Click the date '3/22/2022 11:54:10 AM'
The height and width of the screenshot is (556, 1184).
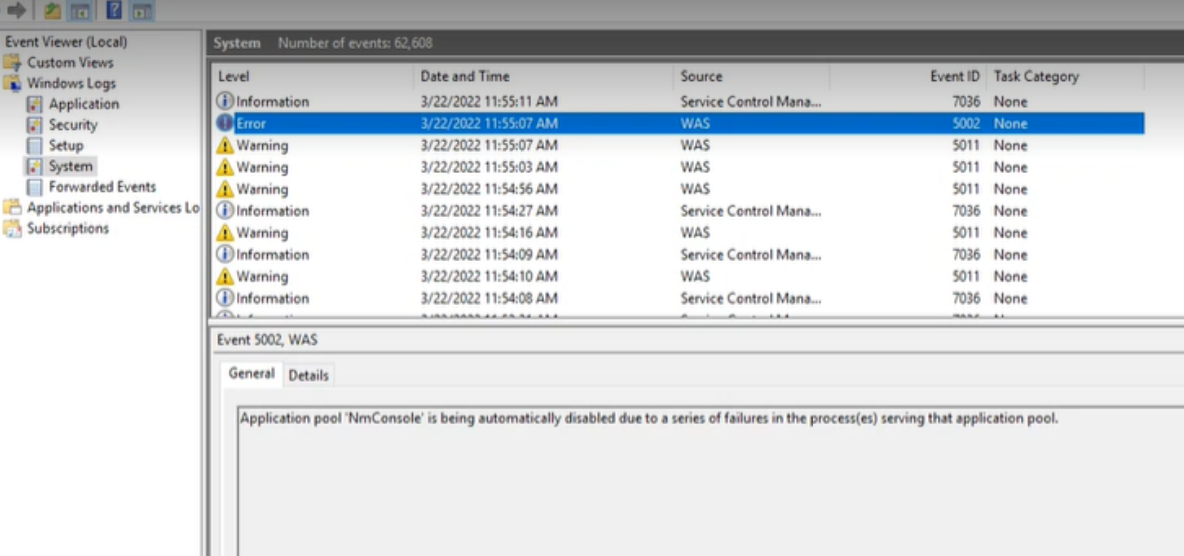489,276
